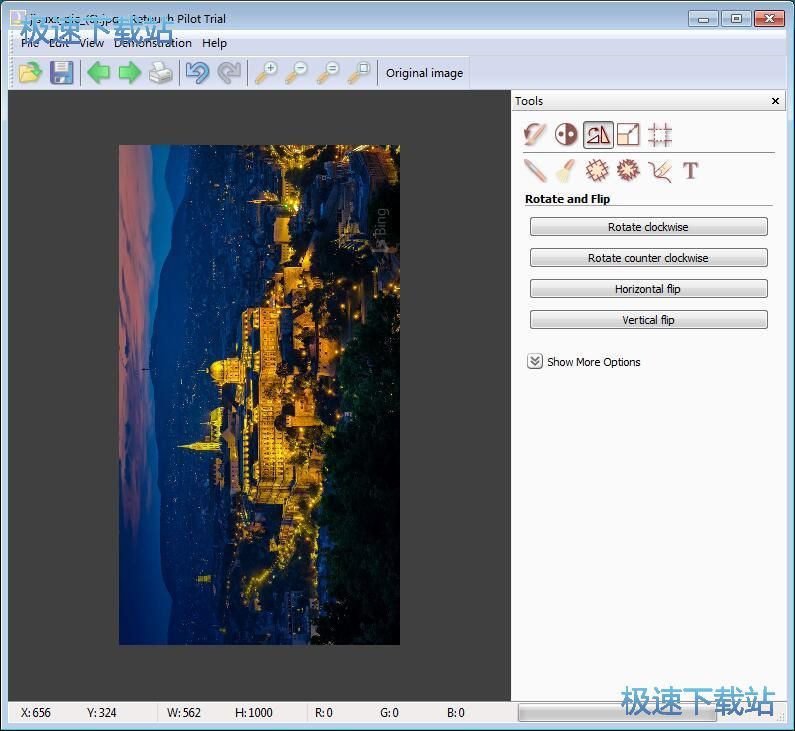
Task: Click the zoom in magnifier icon
Action: 265,72
